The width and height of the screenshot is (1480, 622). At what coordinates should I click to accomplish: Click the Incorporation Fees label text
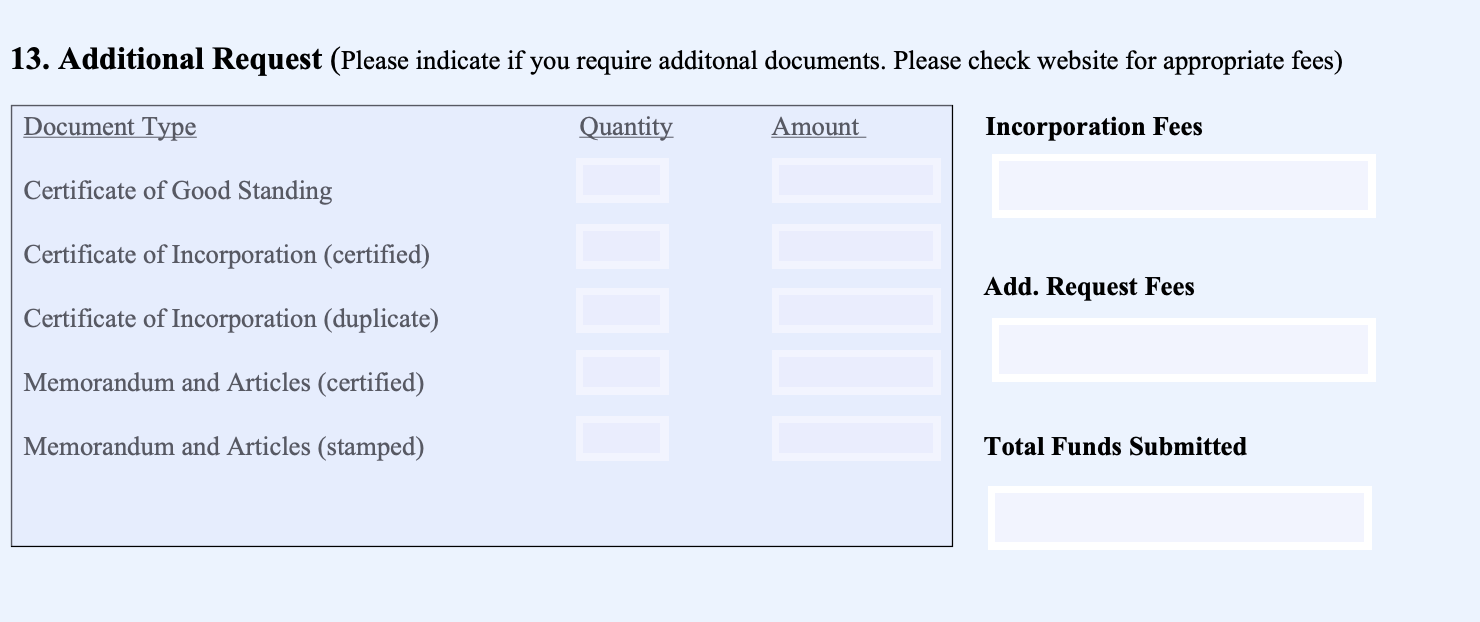(1093, 126)
